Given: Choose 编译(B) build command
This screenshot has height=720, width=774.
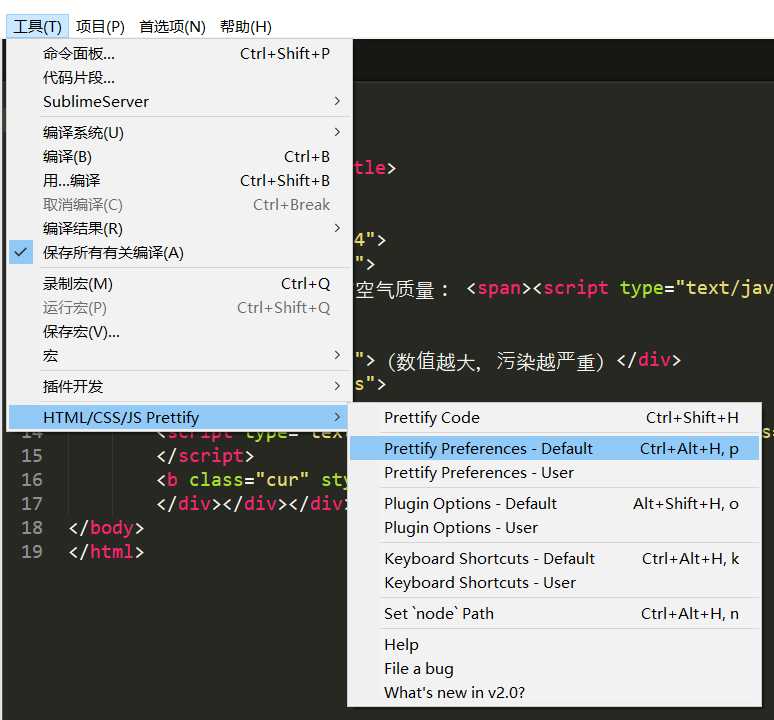Looking at the screenshot, I should (x=179, y=156).
